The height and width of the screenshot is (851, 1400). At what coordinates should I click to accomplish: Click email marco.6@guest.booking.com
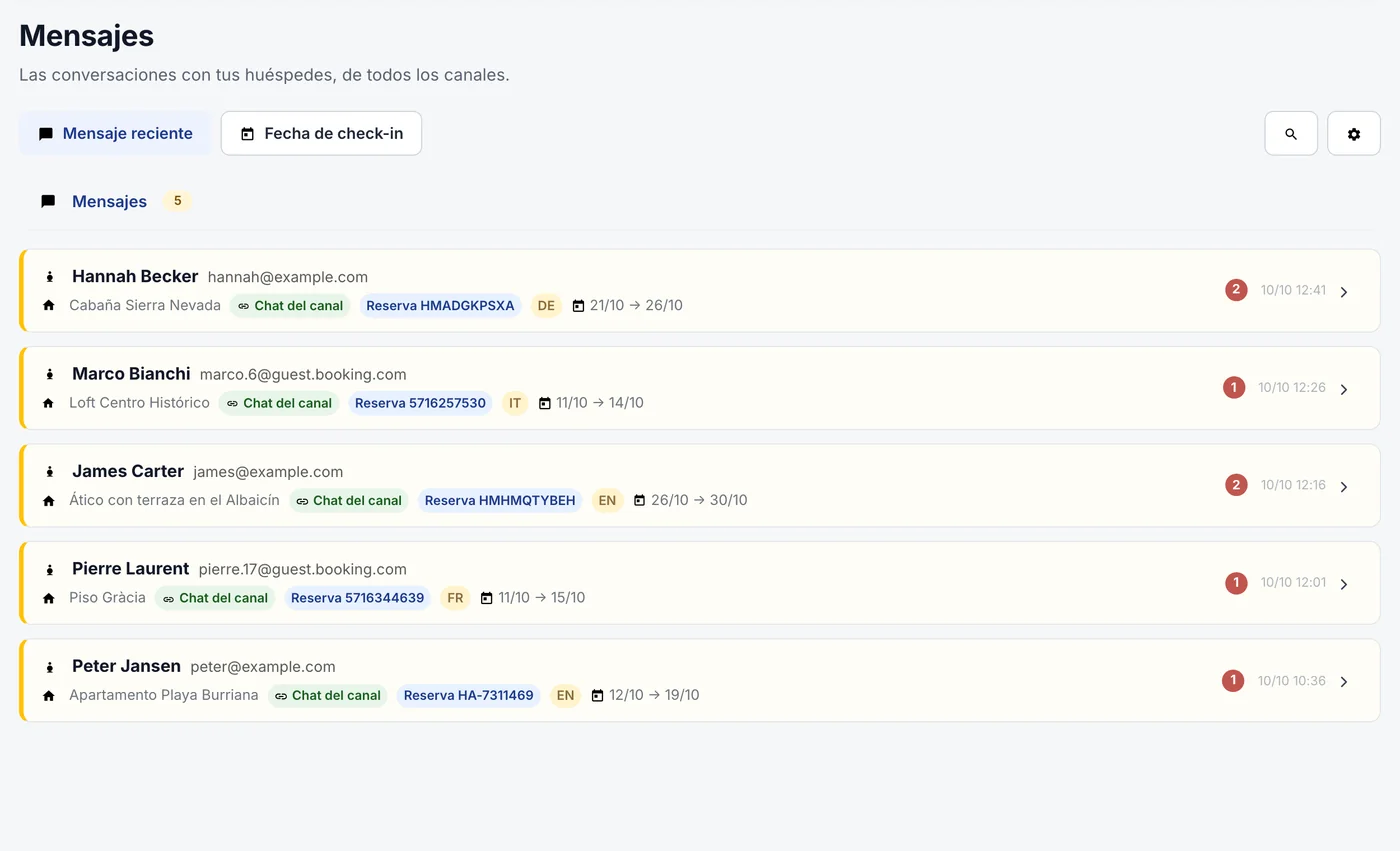pyautogui.click(x=303, y=375)
